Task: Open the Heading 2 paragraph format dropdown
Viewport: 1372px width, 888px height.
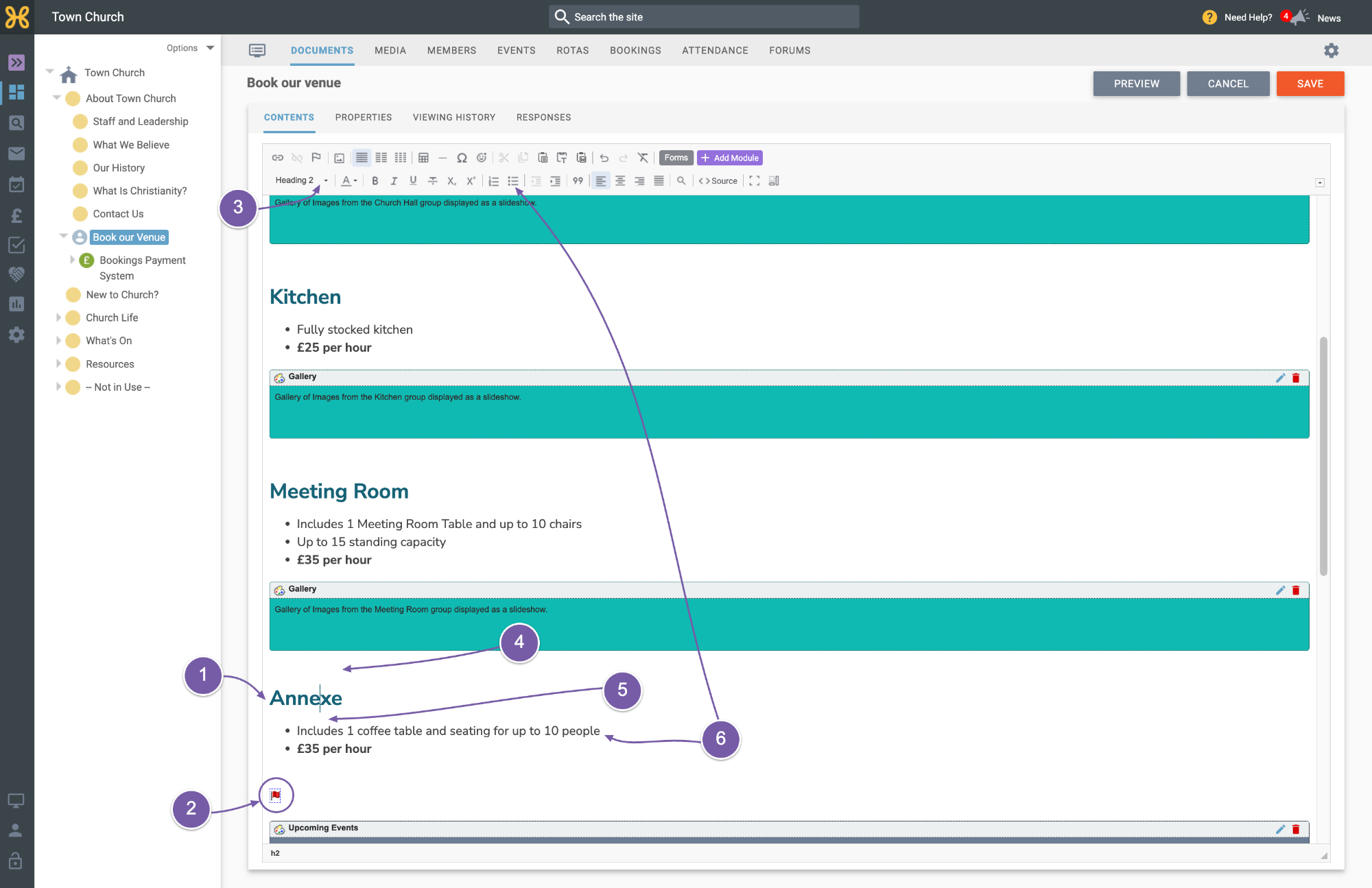Action: (x=302, y=181)
